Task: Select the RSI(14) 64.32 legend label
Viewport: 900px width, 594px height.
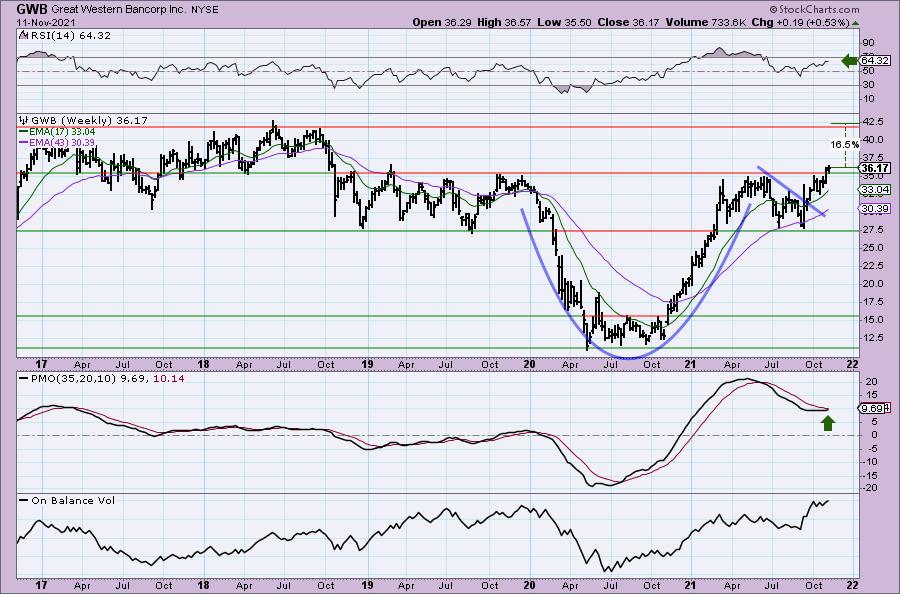Action: pos(70,36)
